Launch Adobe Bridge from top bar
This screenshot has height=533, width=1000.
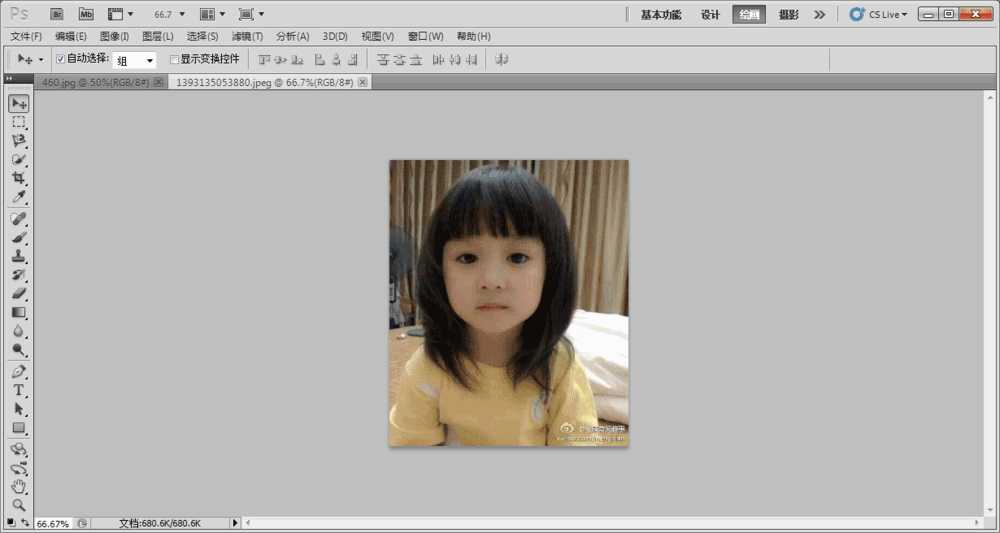click(57, 14)
